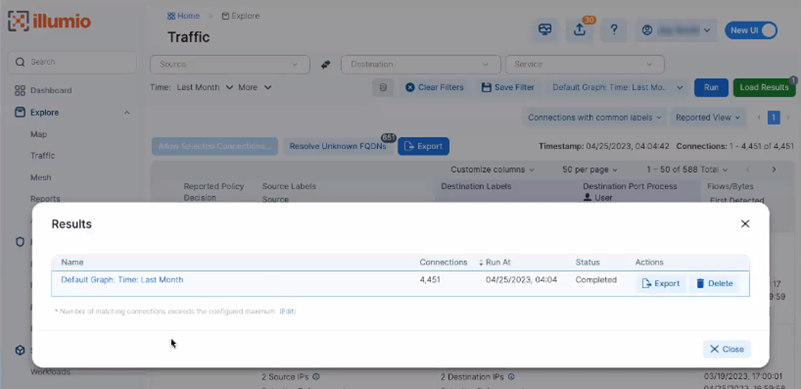The image size is (801, 389).
Task: Click the Load Results button
Action: click(x=764, y=87)
